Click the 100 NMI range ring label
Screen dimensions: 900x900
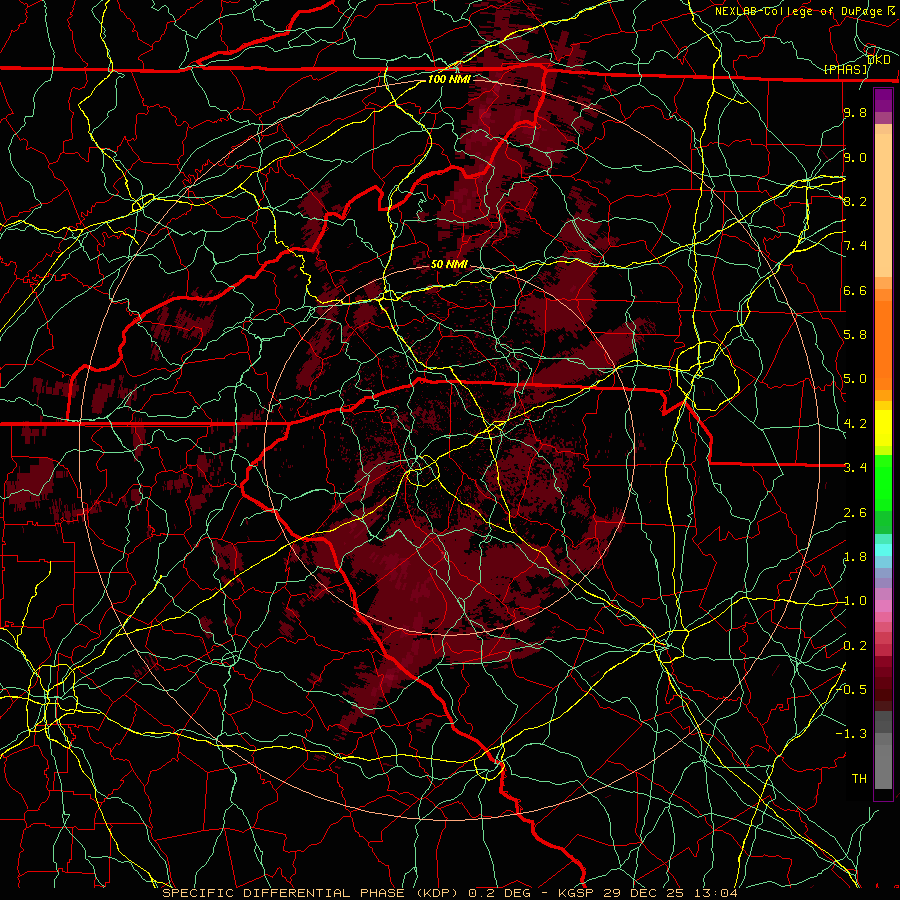click(x=449, y=79)
